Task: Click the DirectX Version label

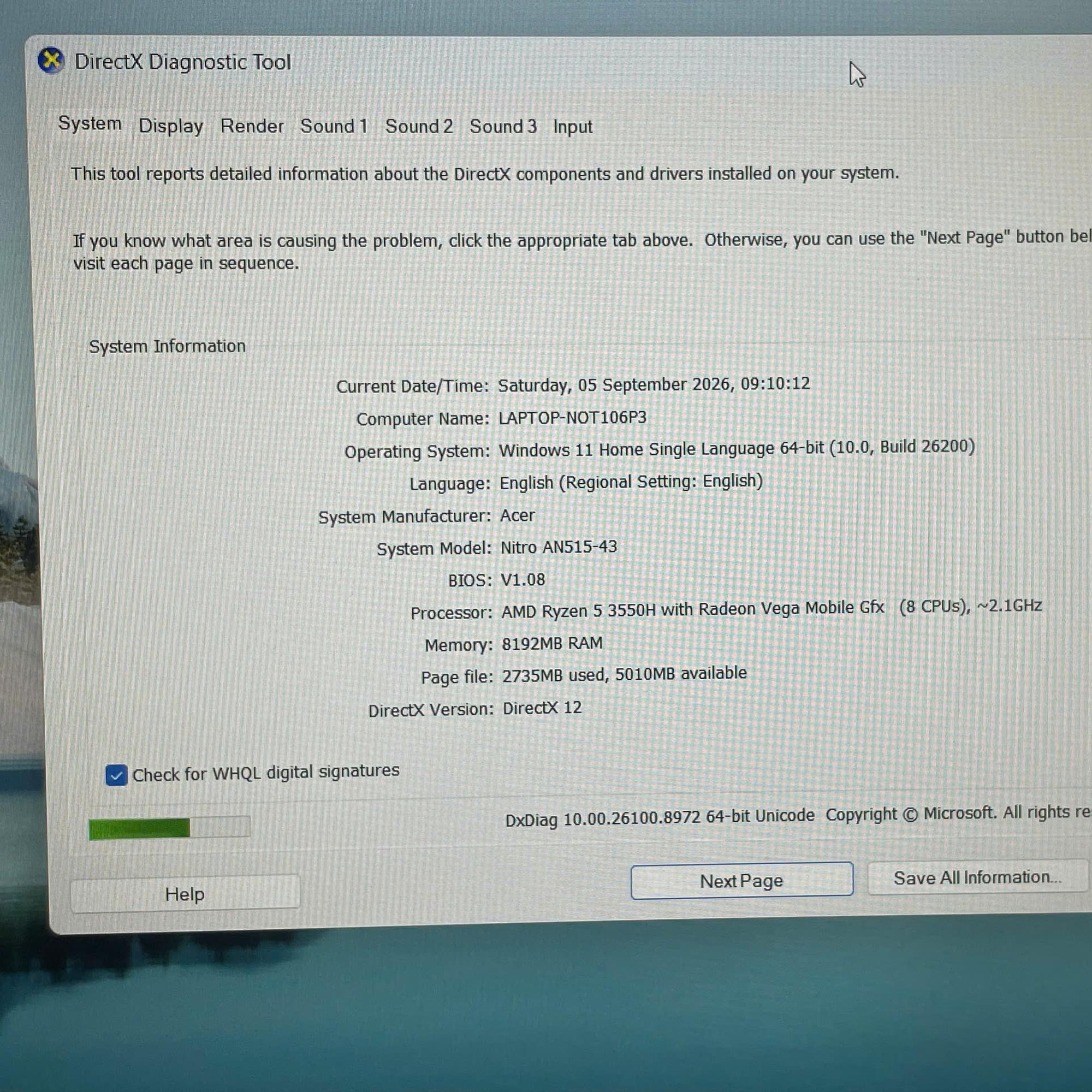Action: [x=431, y=710]
